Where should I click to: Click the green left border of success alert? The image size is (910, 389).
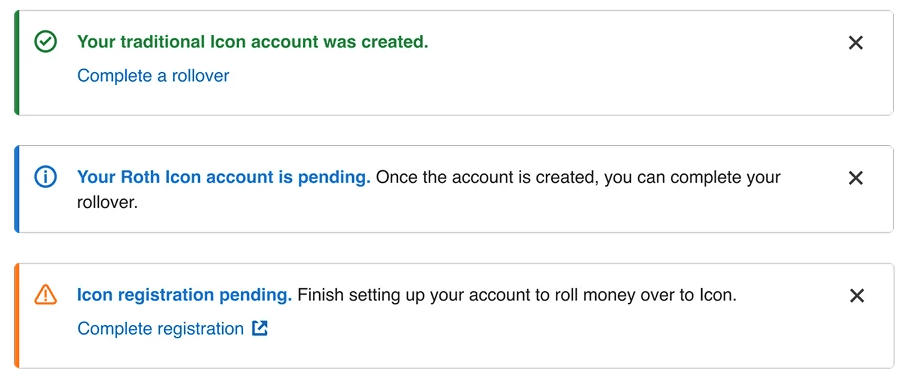click(x=17, y=63)
